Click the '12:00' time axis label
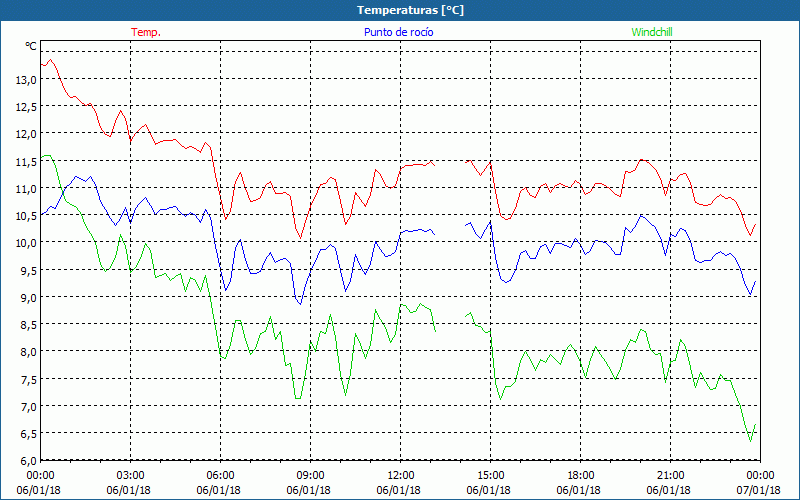This screenshot has width=800, height=500. (401, 476)
